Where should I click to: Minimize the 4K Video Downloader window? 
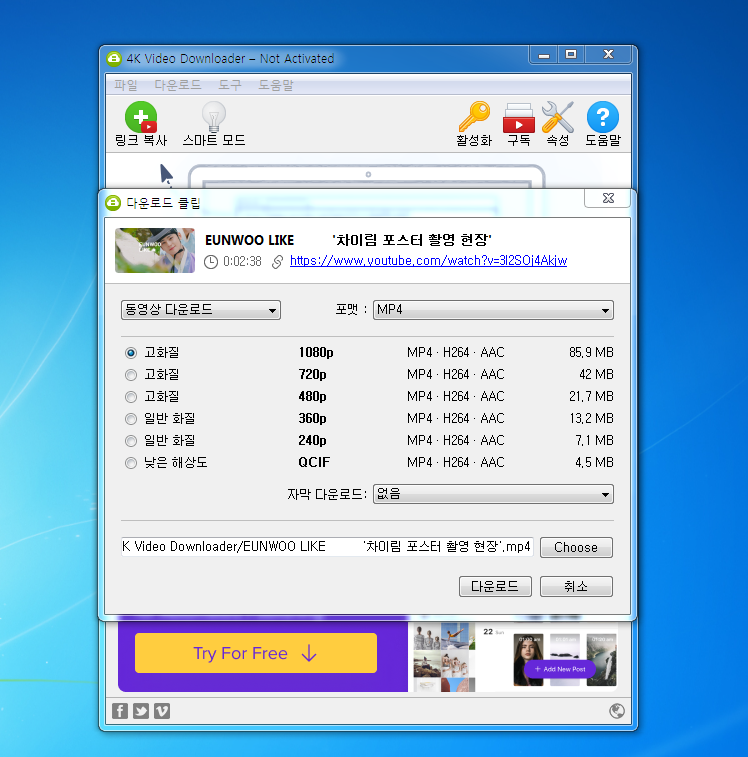[544, 55]
